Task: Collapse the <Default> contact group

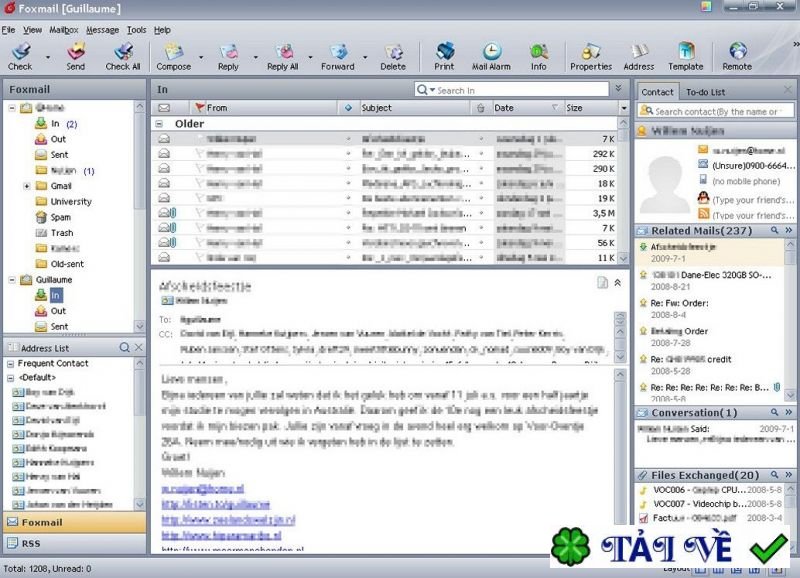Action: (10, 378)
